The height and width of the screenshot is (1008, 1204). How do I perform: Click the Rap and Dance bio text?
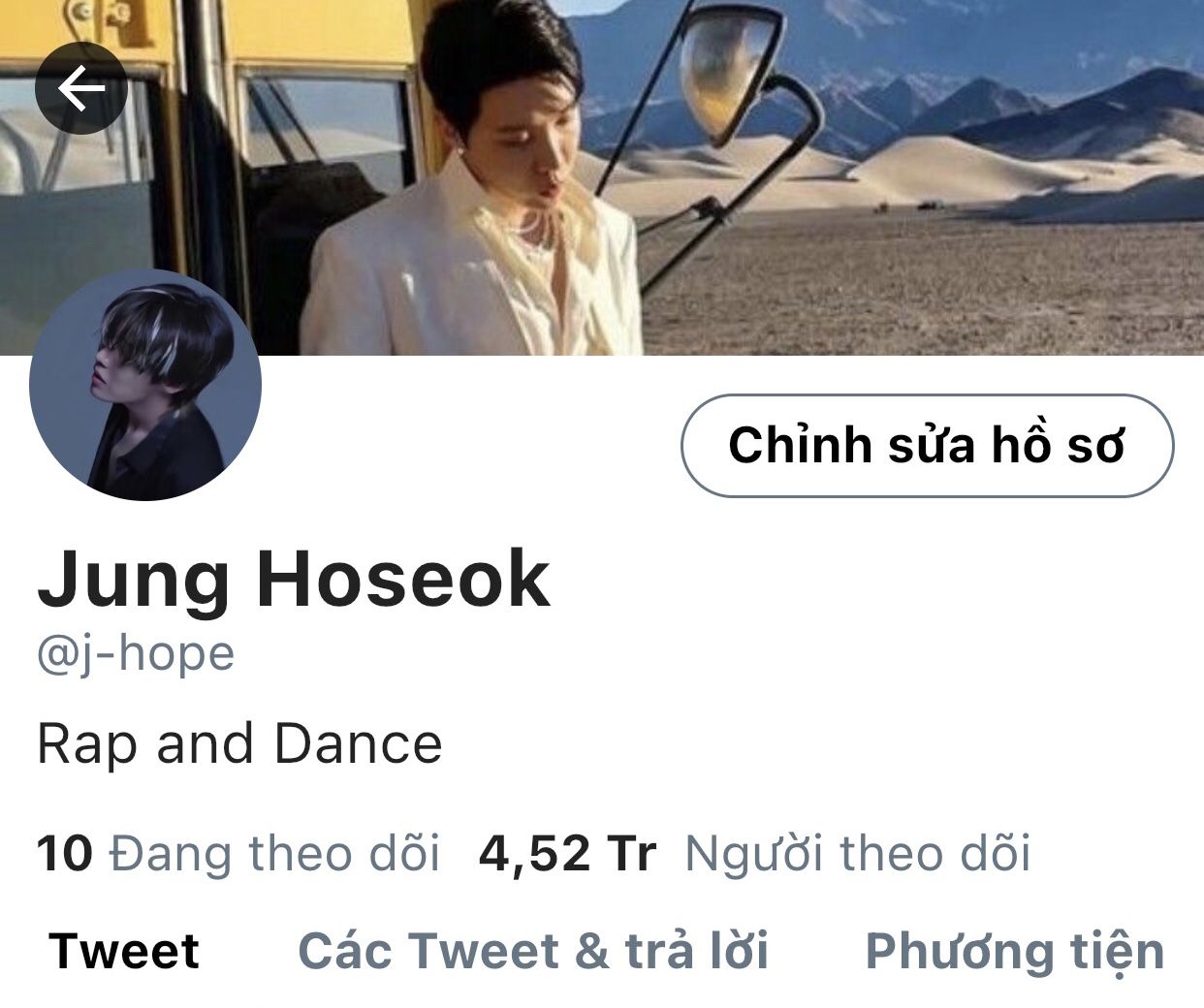click(239, 744)
